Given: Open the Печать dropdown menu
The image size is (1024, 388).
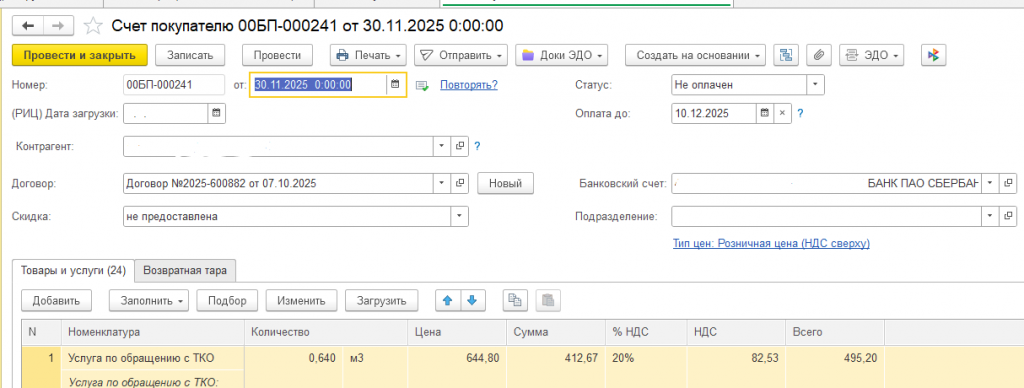Looking at the screenshot, I should tap(368, 55).
